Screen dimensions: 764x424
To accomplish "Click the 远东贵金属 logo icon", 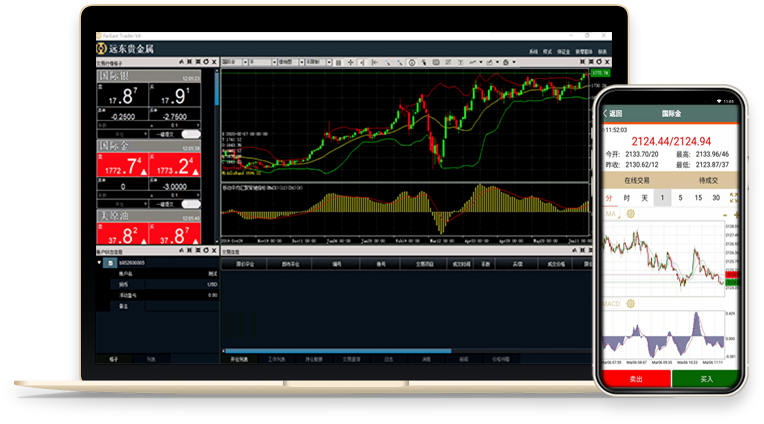I will click(x=100, y=47).
